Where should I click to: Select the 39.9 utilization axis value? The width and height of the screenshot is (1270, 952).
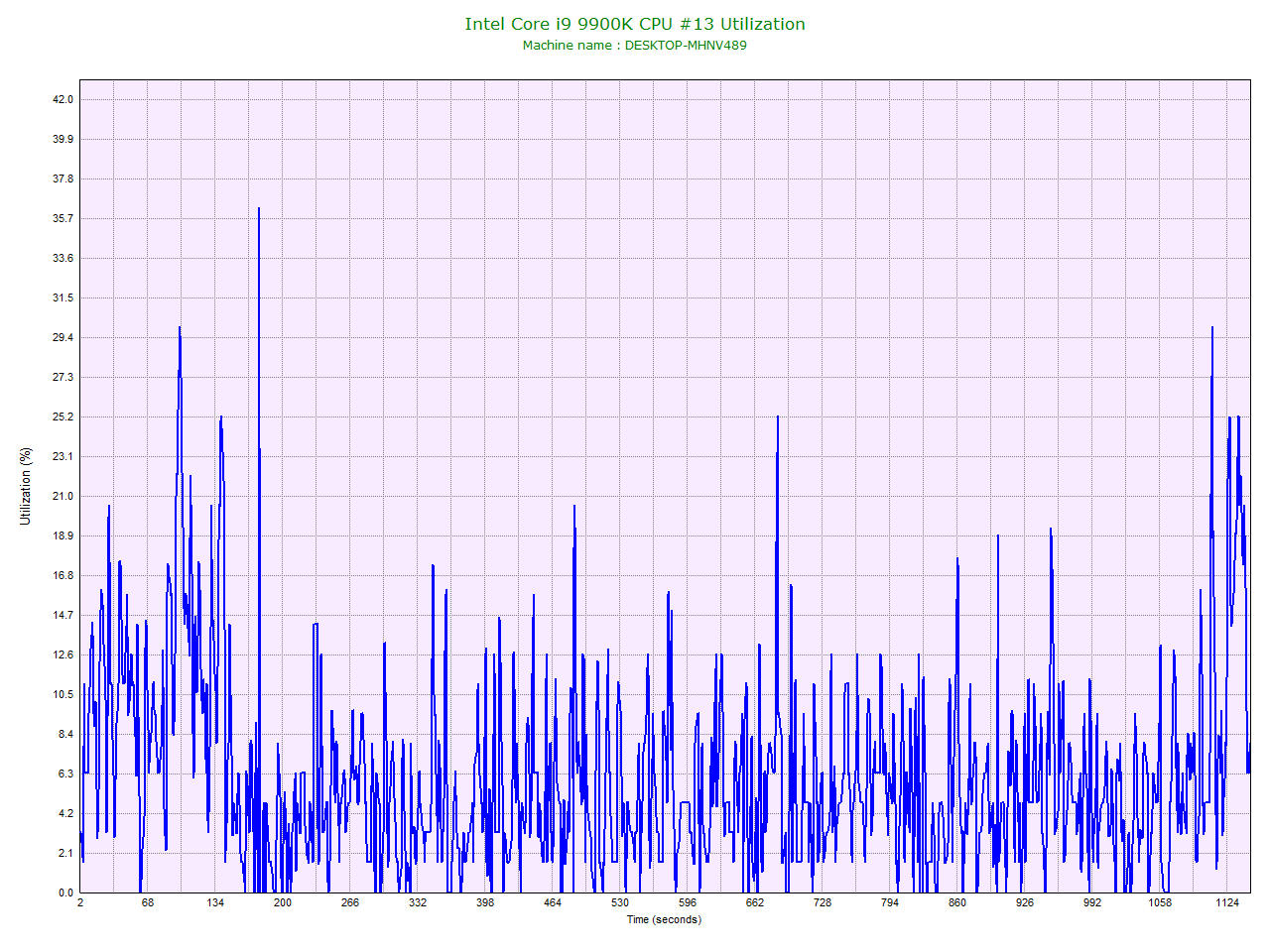tap(63, 139)
